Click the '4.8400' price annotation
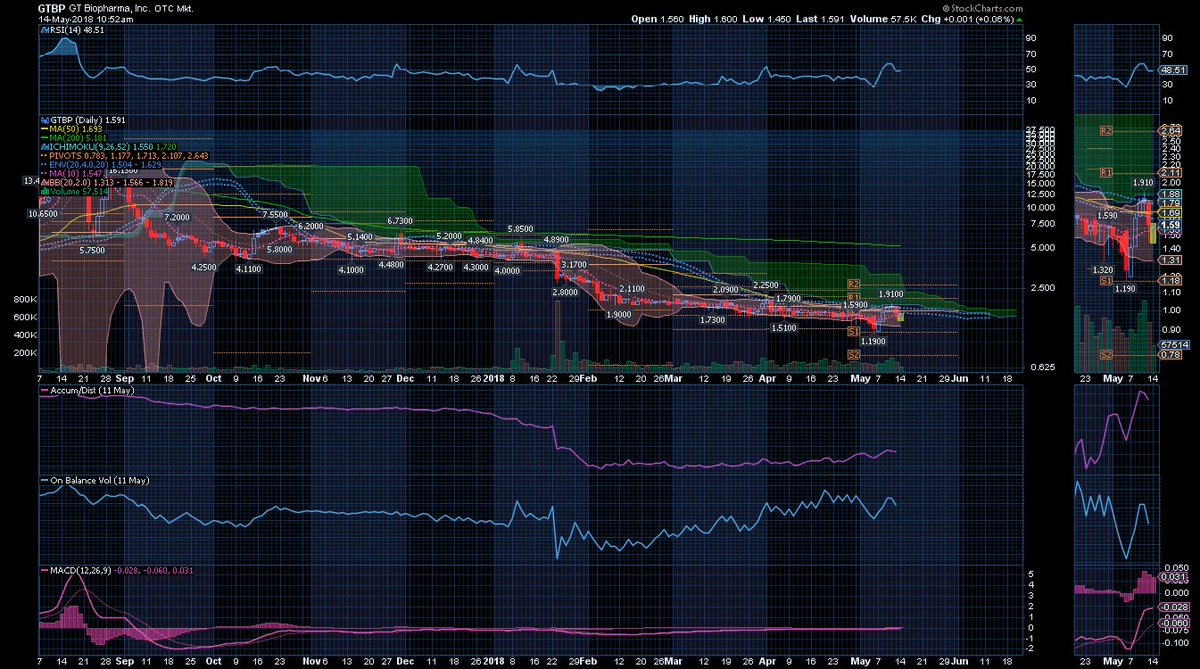1200x669 pixels. (x=479, y=241)
